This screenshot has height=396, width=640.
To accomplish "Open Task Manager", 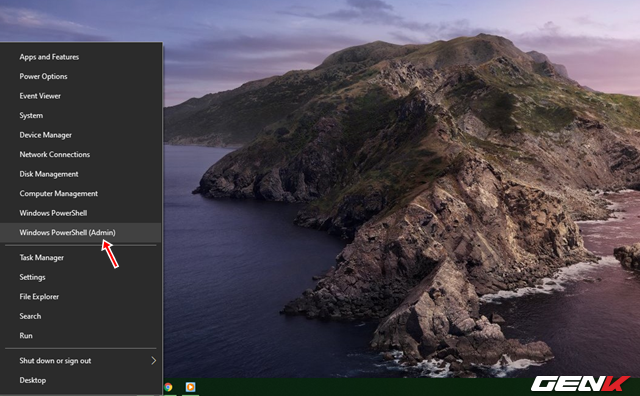I will [81, 258].
